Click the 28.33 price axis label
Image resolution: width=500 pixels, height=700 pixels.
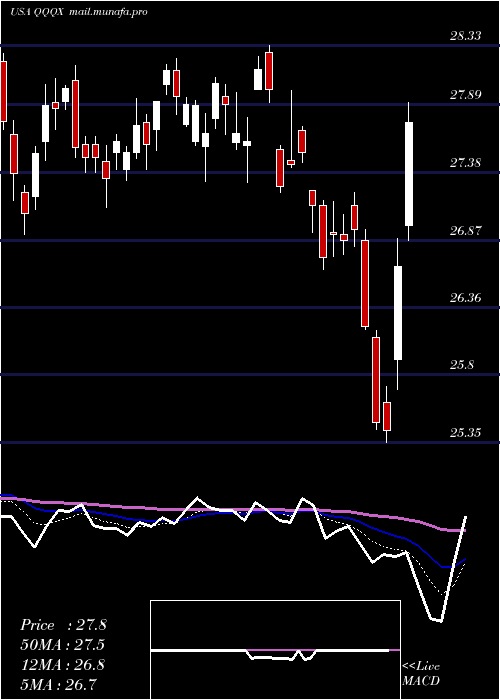465,36
